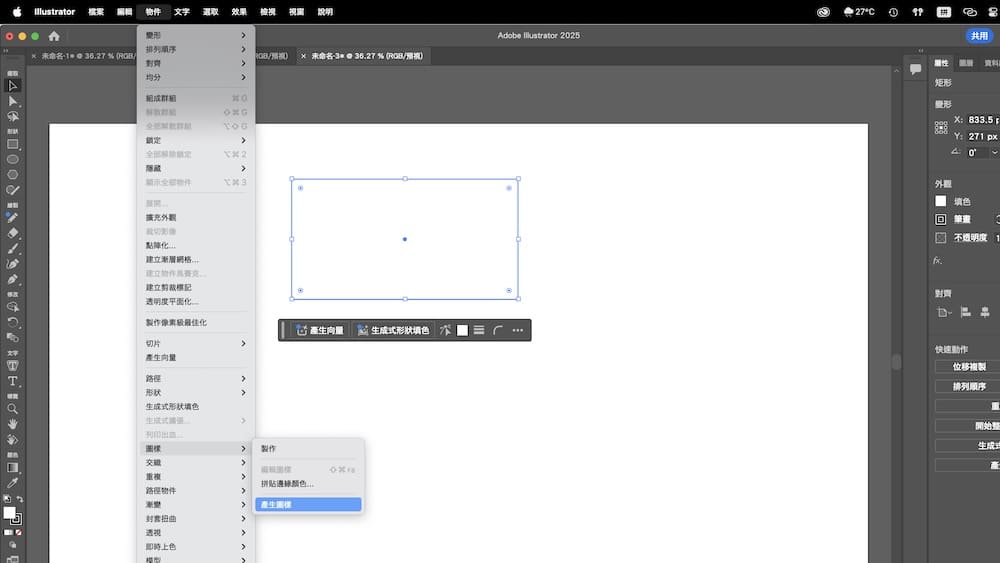The image size is (1000, 563).
Task: Click the 產生向量 contextual bar button
Action: (320, 330)
